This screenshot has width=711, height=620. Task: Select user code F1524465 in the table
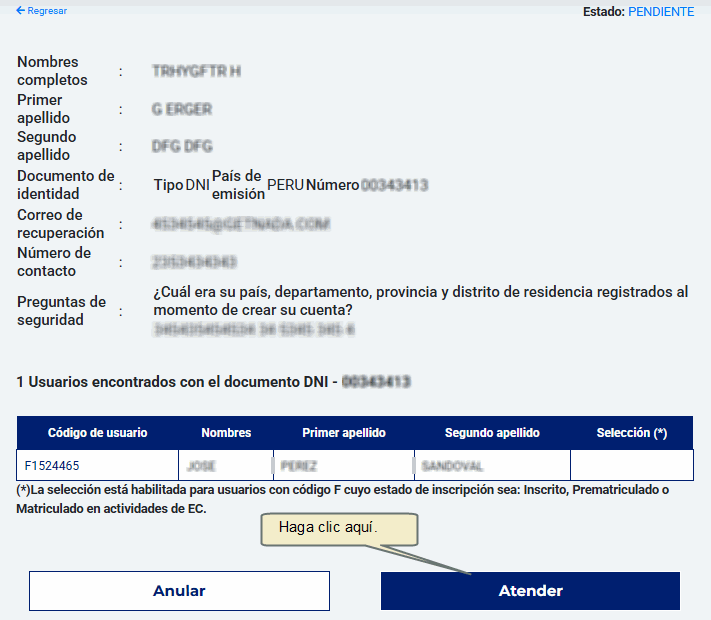[52, 466]
